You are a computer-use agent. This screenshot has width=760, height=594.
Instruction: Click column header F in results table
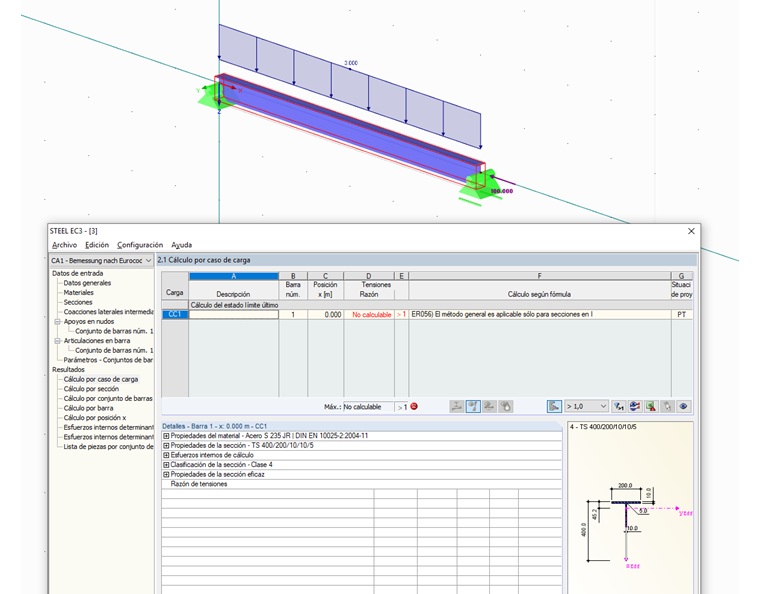540,276
